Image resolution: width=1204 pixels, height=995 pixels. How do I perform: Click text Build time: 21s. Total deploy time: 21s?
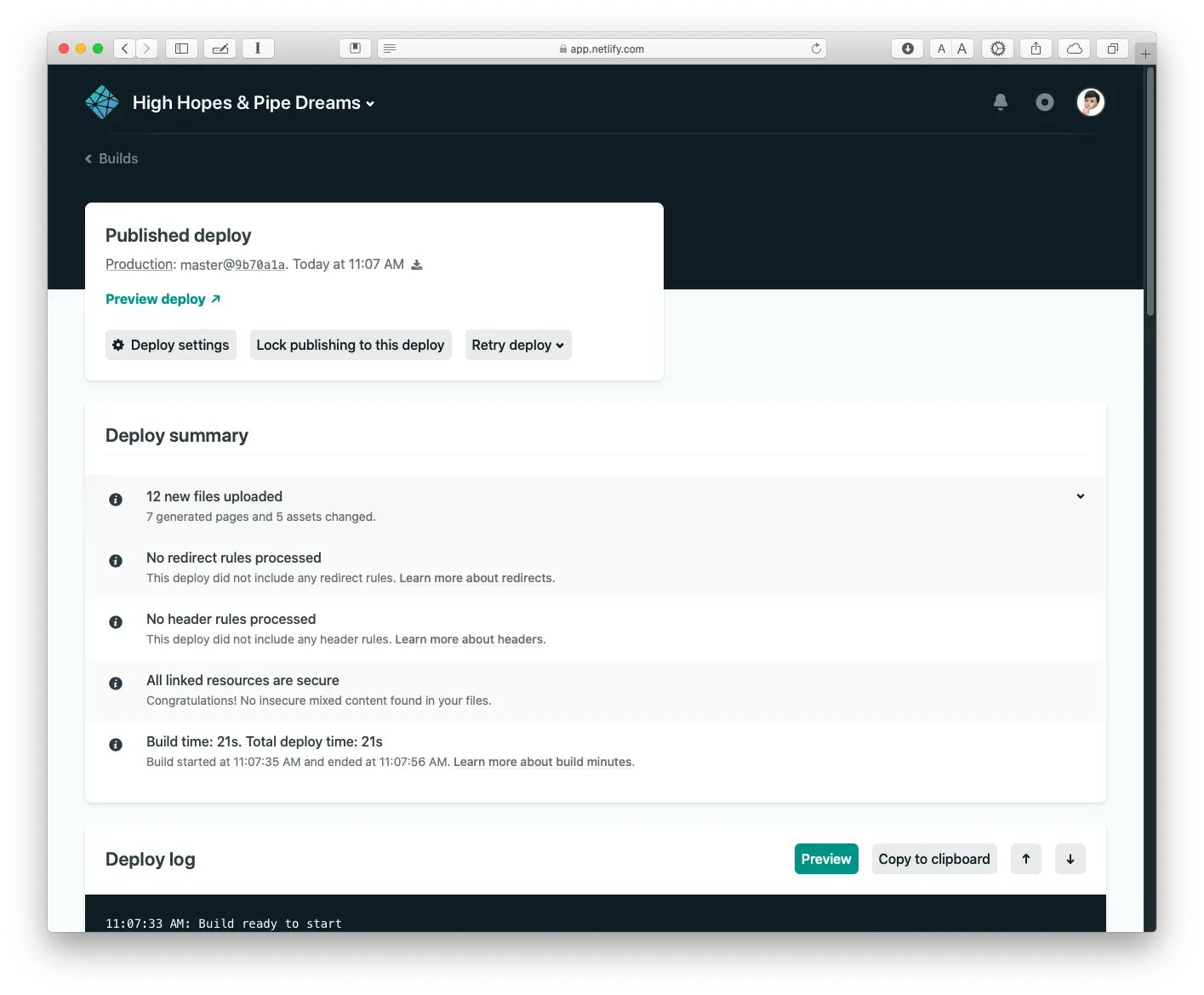[x=265, y=741]
